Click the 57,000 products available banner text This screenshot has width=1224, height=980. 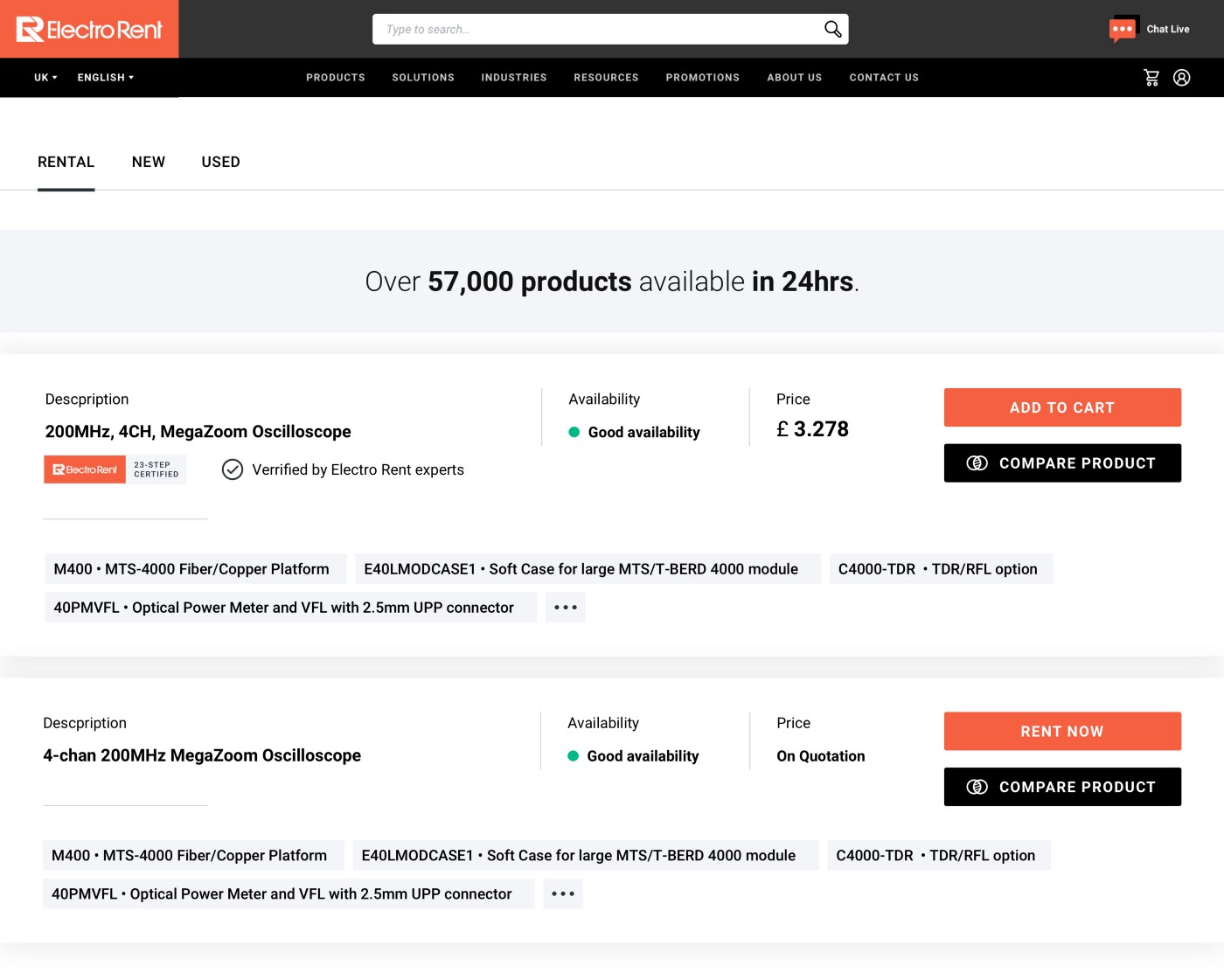click(x=612, y=281)
